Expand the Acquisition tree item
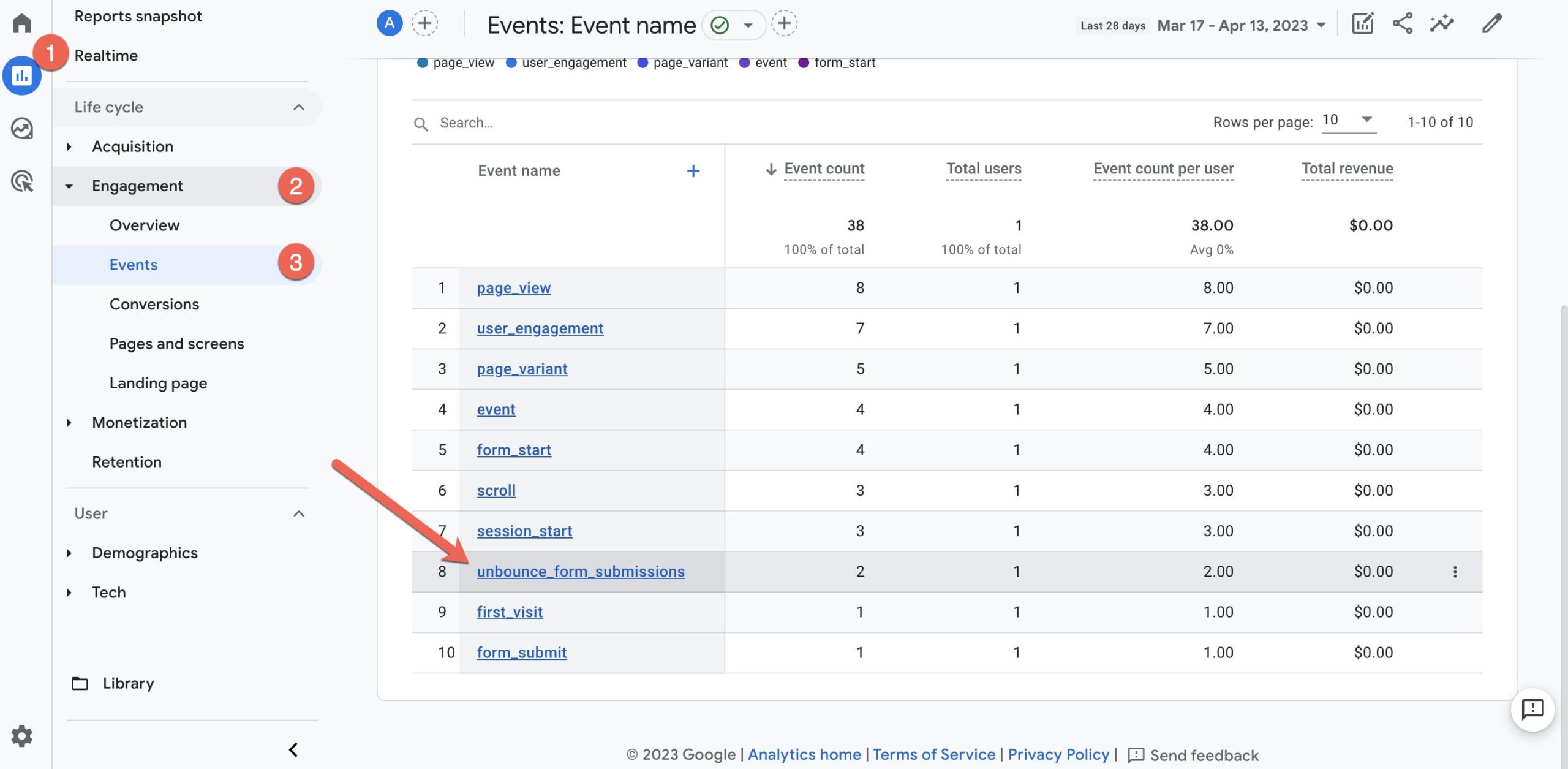 (x=69, y=146)
